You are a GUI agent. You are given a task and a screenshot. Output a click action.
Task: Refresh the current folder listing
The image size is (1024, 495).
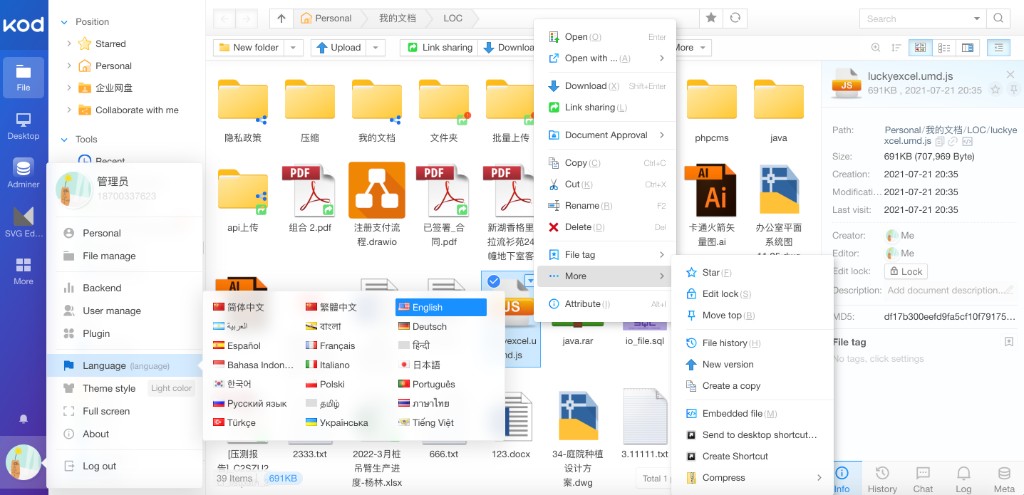(x=736, y=18)
